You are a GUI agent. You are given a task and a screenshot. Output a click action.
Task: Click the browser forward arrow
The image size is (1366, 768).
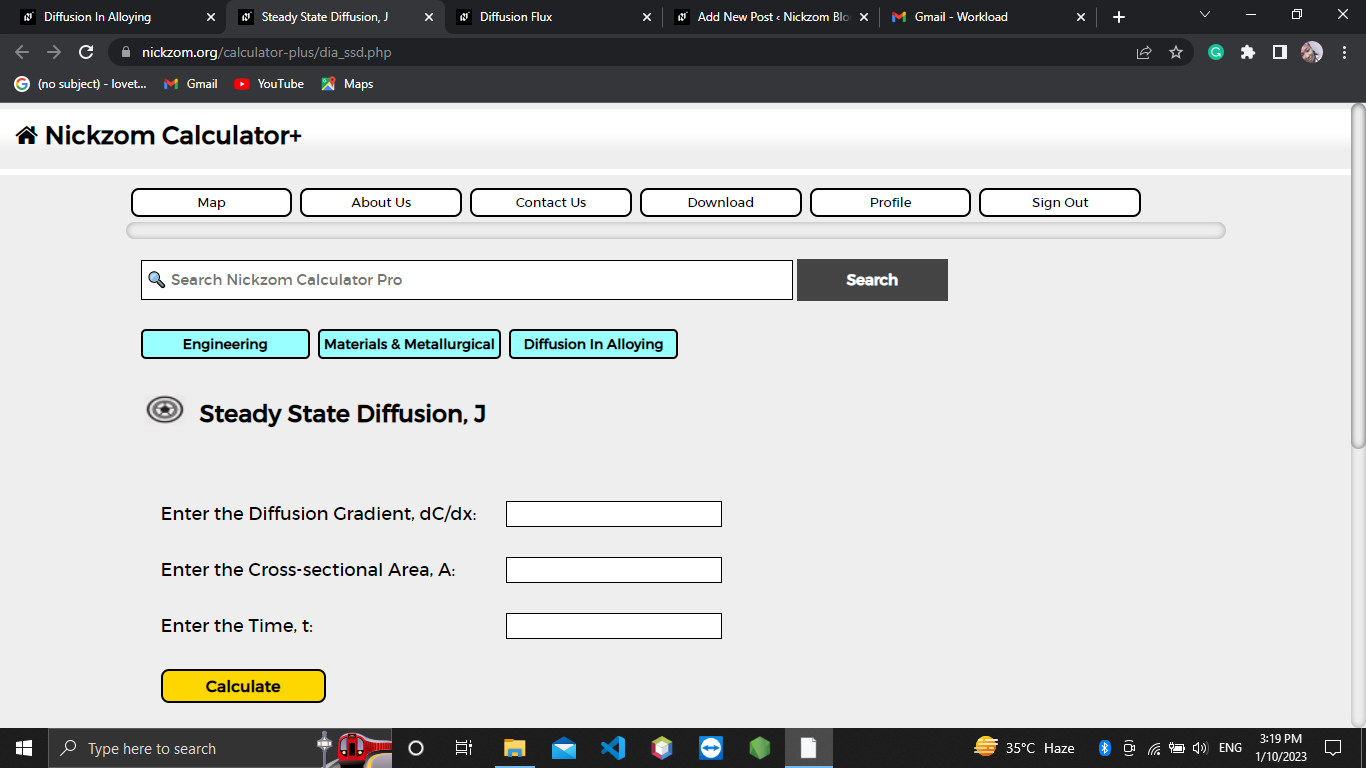(x=54, y=52)
